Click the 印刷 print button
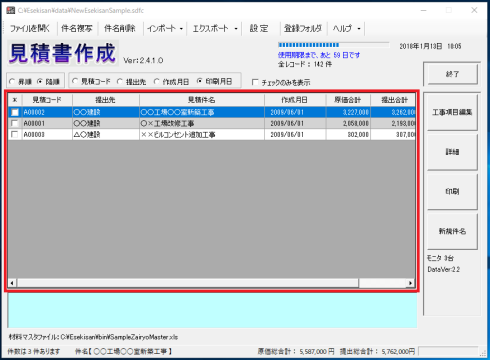 coord(452,191)
